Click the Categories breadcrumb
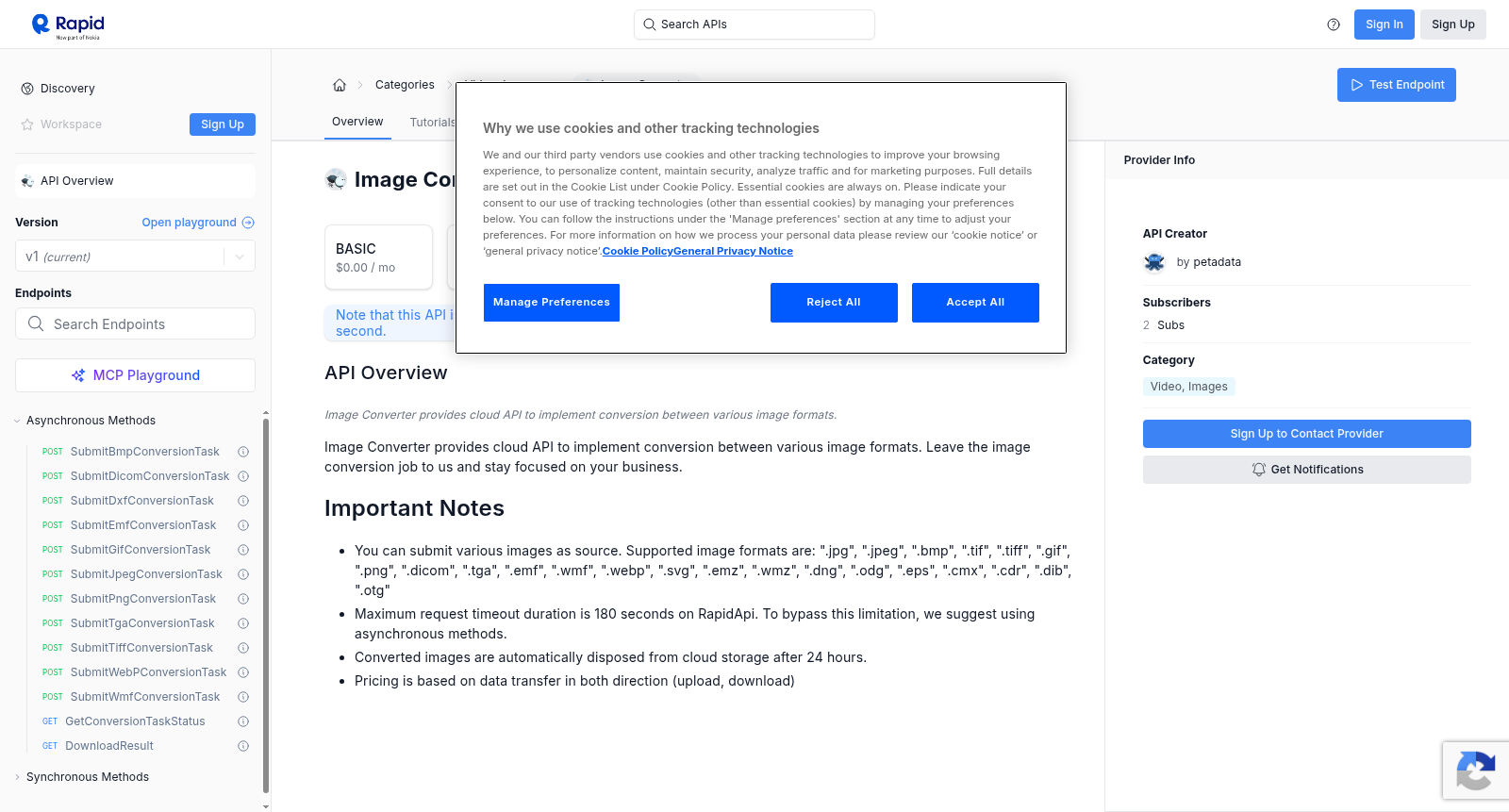Screen dimensions: 1509x812 point(405,85)
